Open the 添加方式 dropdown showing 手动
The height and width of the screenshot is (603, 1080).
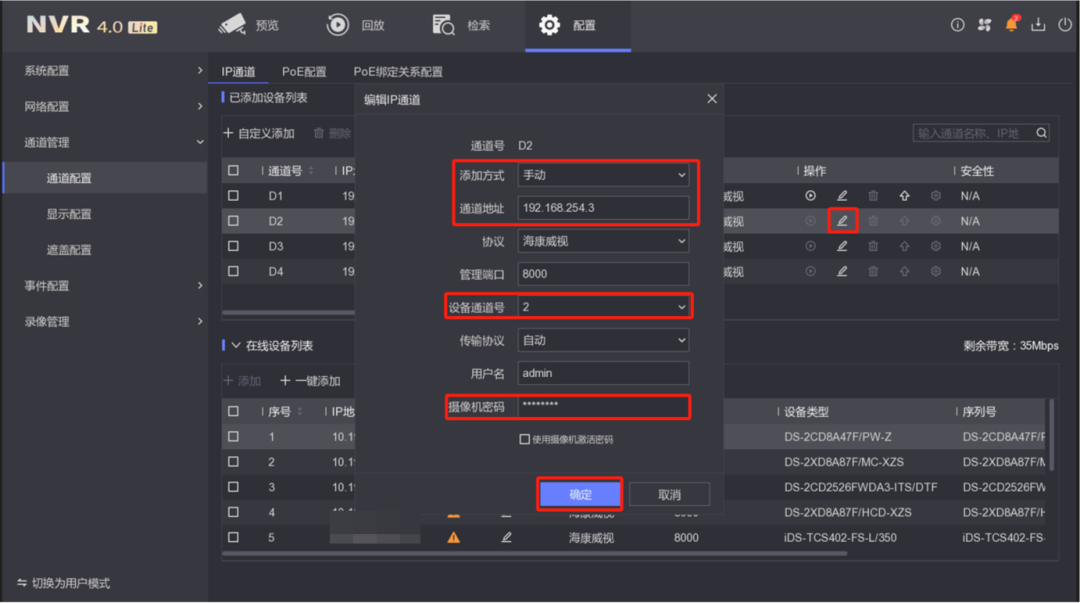pyautogui.click(x=603, y=175)
